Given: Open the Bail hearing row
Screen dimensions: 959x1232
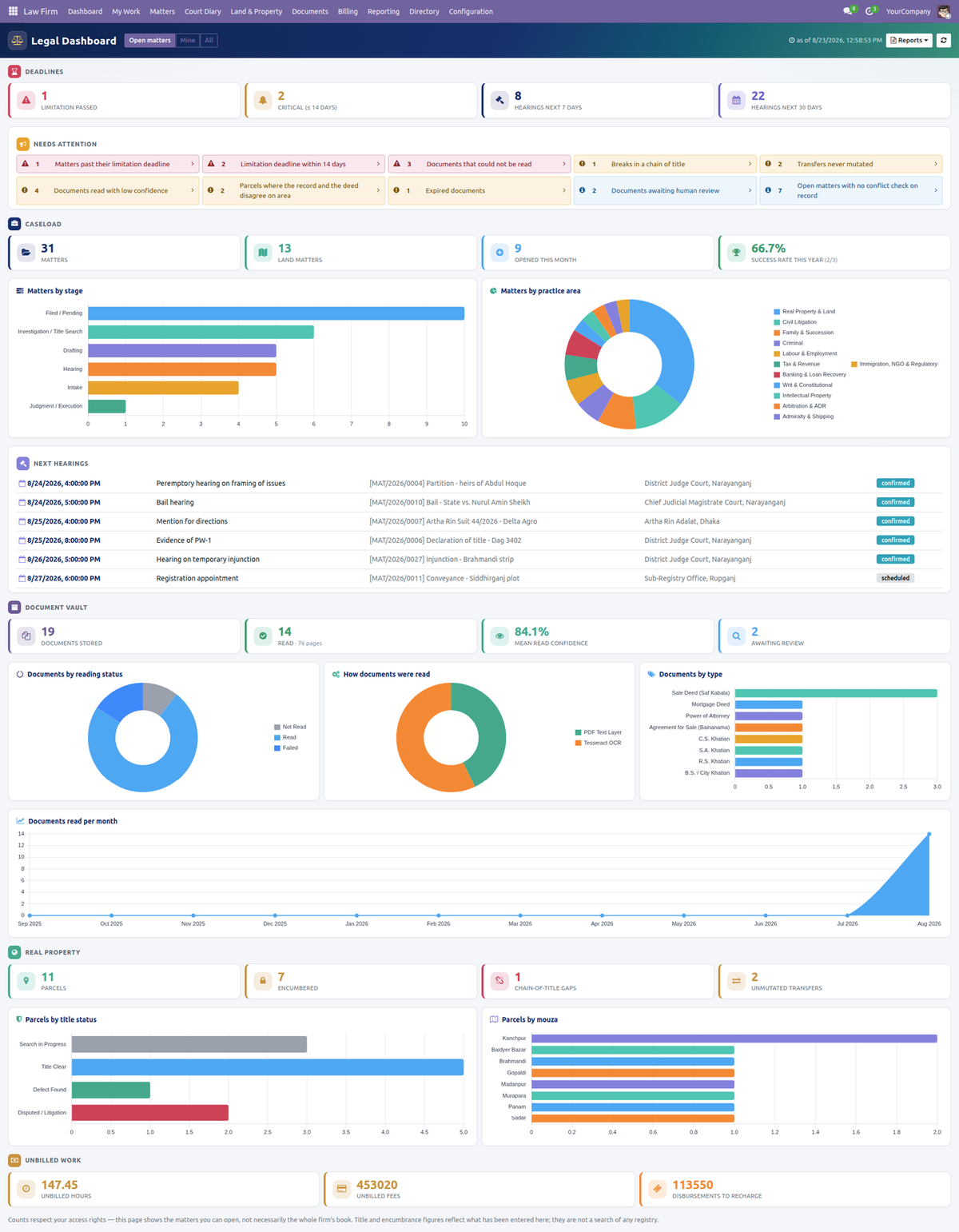Looking at the screenshot, I should point(479,502).
